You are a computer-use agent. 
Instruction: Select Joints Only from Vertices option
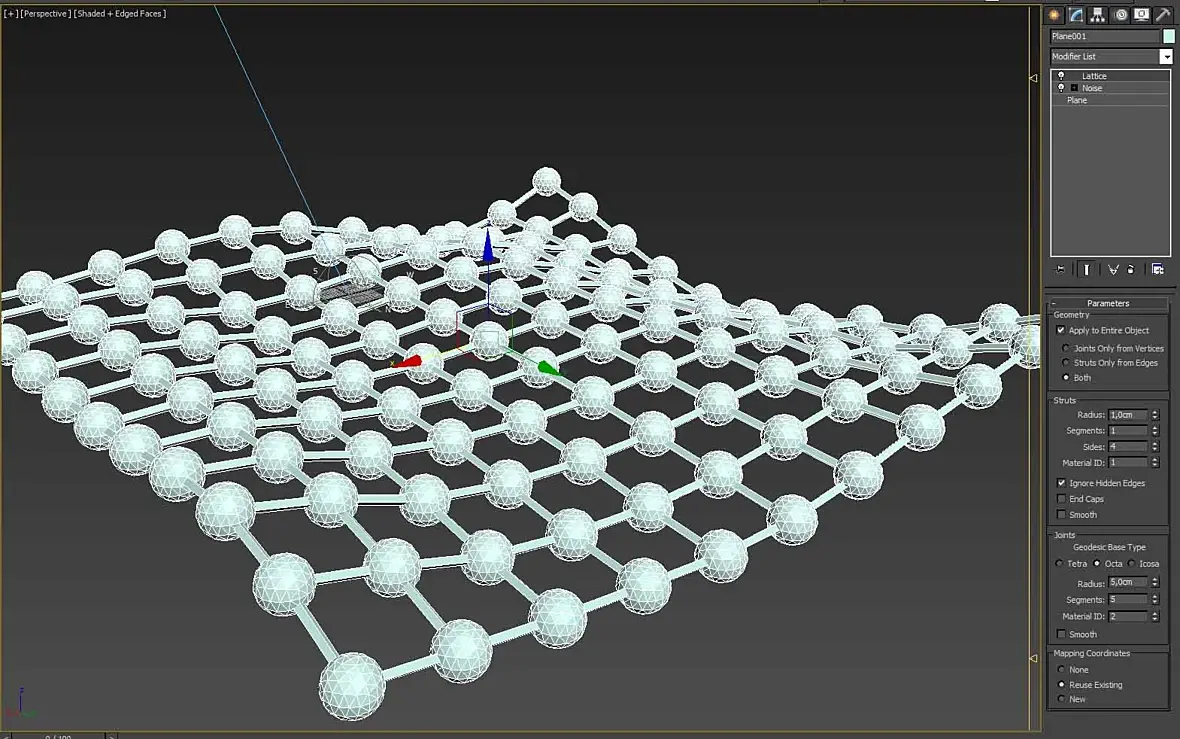coord(1066,348)
